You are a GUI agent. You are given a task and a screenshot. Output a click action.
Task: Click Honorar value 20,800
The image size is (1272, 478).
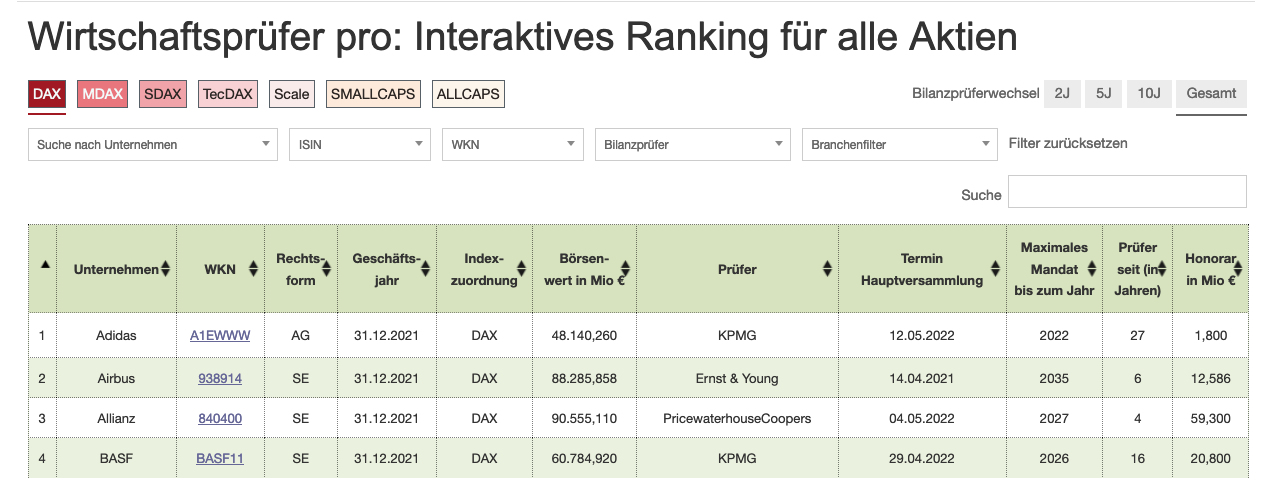click(1211, 459)
